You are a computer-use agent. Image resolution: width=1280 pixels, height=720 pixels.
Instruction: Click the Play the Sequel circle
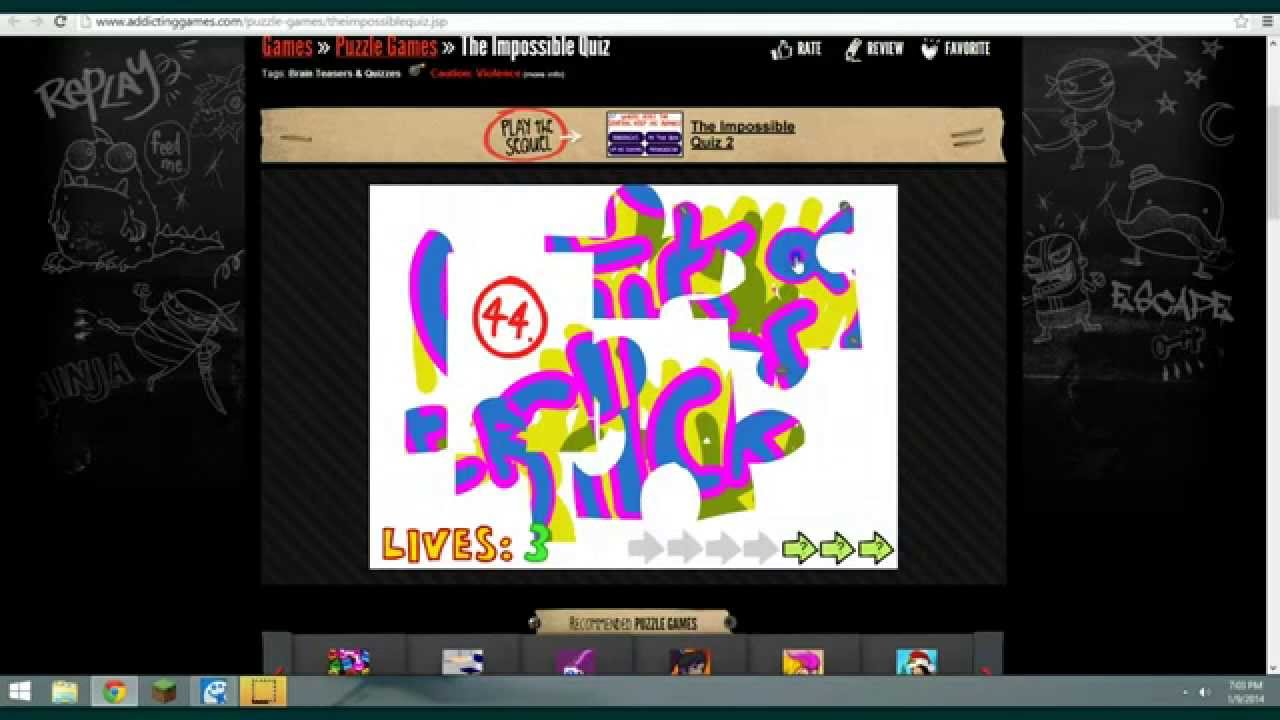(526, 135)
